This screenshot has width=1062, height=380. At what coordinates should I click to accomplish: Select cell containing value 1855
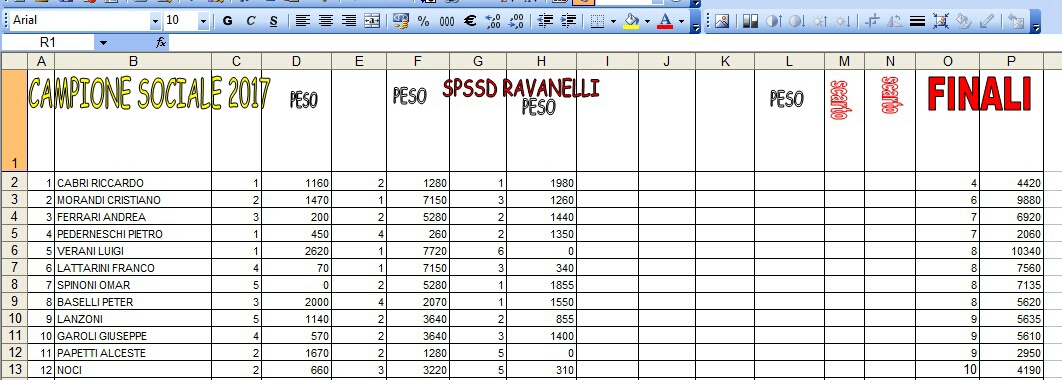click(541, 285)
